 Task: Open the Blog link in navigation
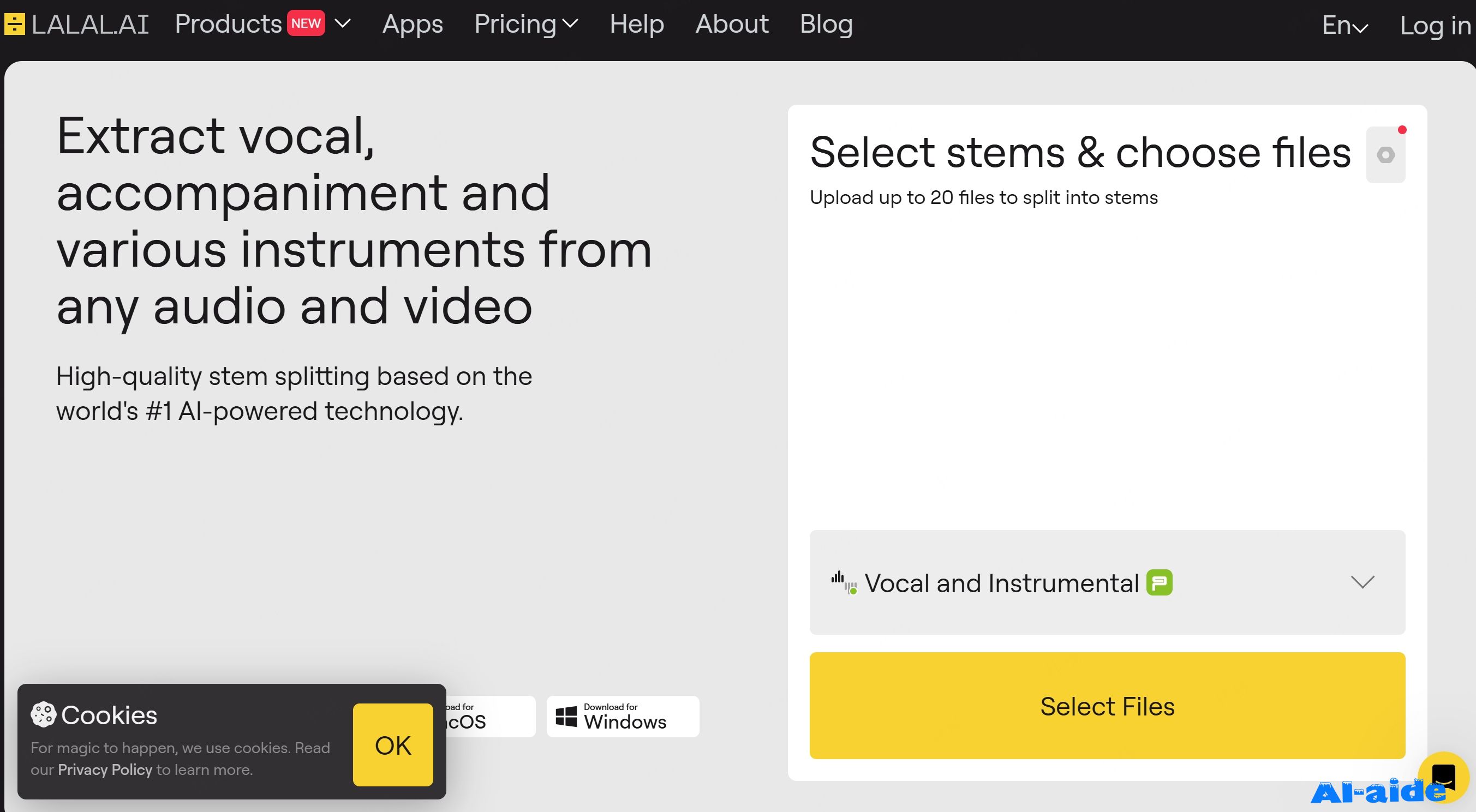click(x=826, y=24)
